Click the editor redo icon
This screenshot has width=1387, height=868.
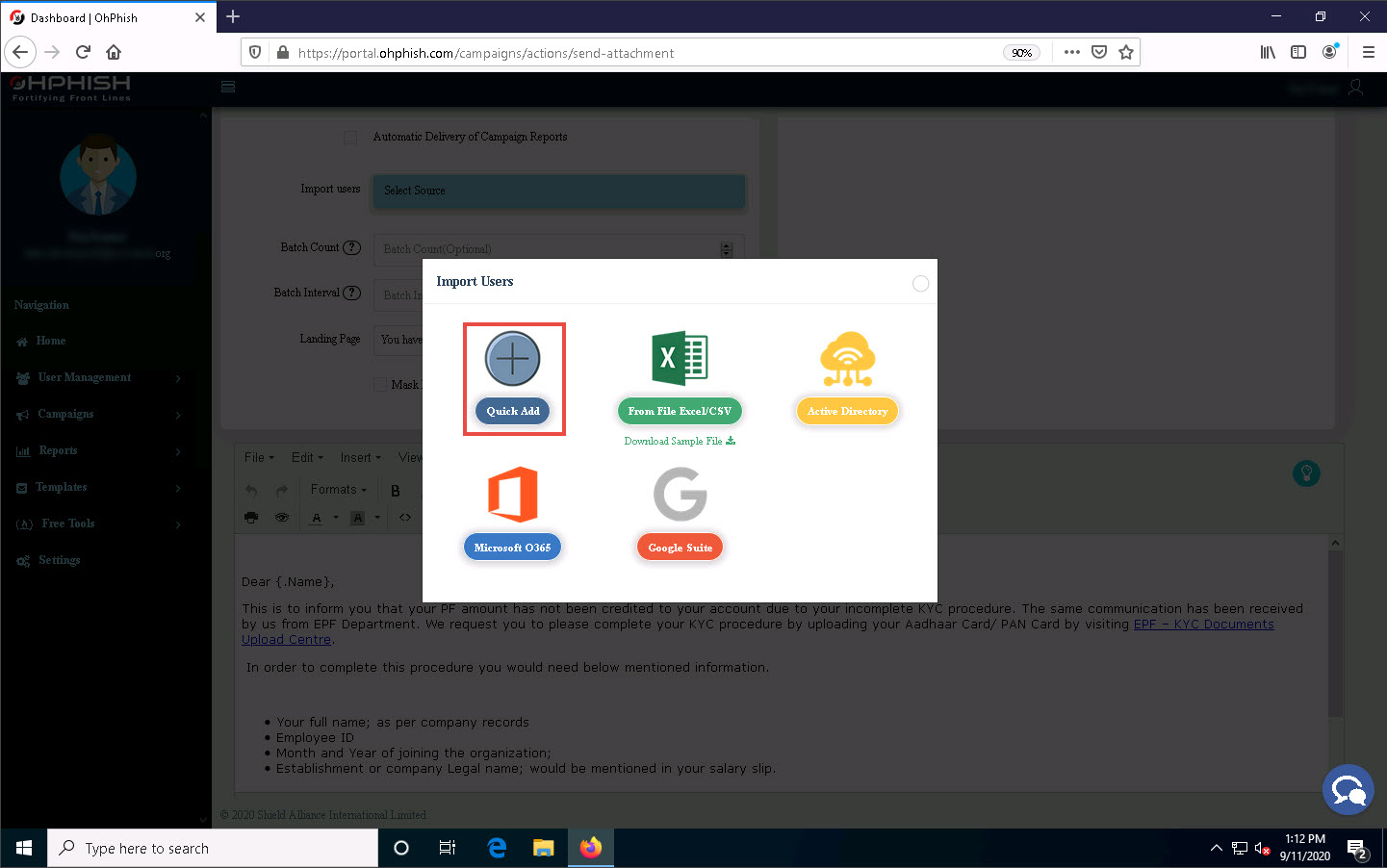281,490
